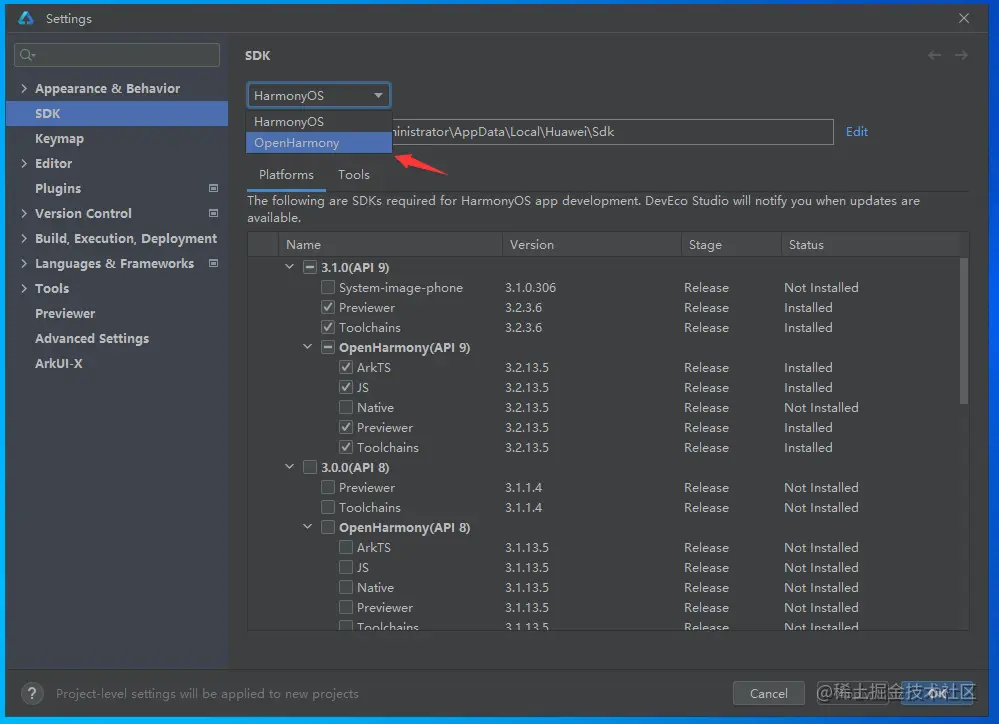Click the icon beside Languages & Frameworks

tap(213, 263)
